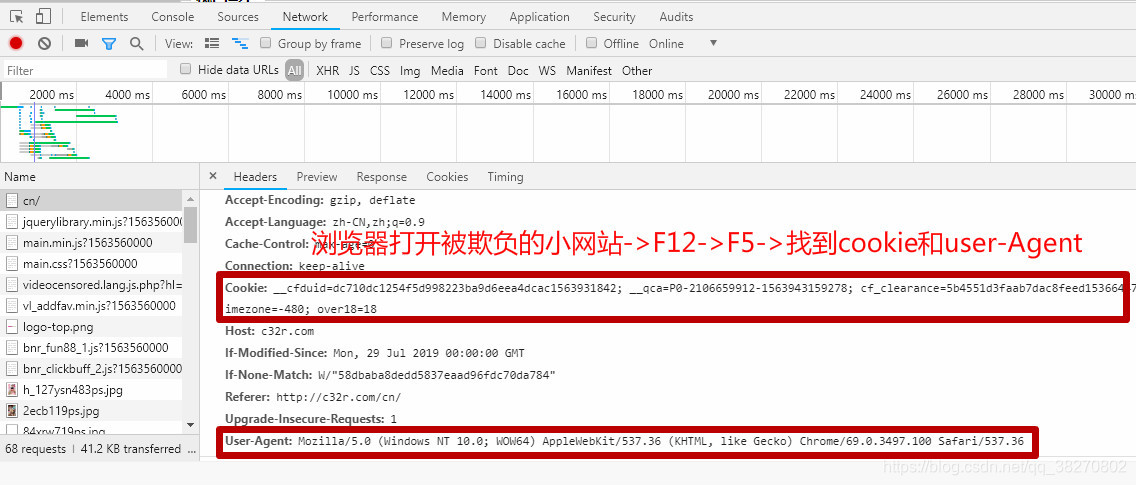
Task: Switch to the Preview detail tab
Action: [317, 177]
